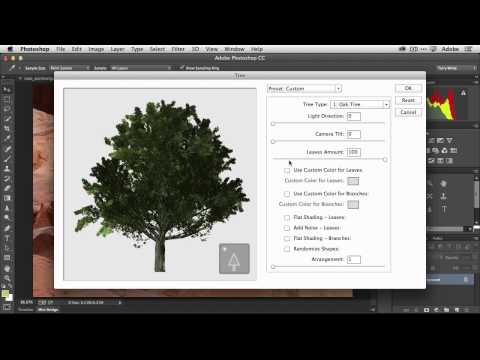
Task: Click the add layer mask icon
Action: [426, 310]
